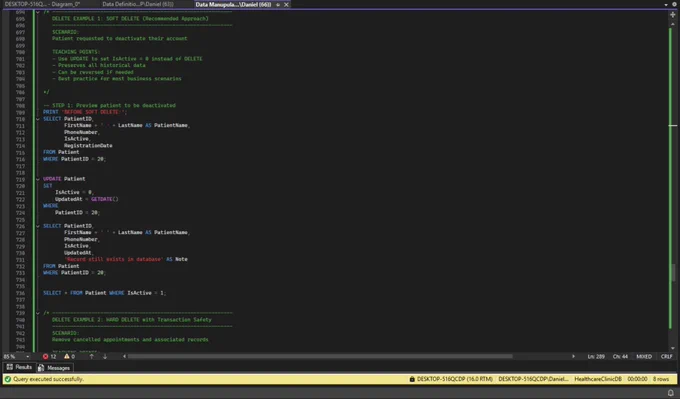
Task: Go to previous issue with up arrow
Action: 92,356
